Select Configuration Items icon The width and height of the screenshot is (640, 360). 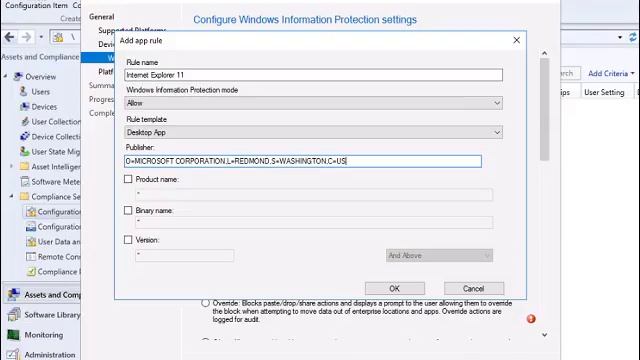31,211
